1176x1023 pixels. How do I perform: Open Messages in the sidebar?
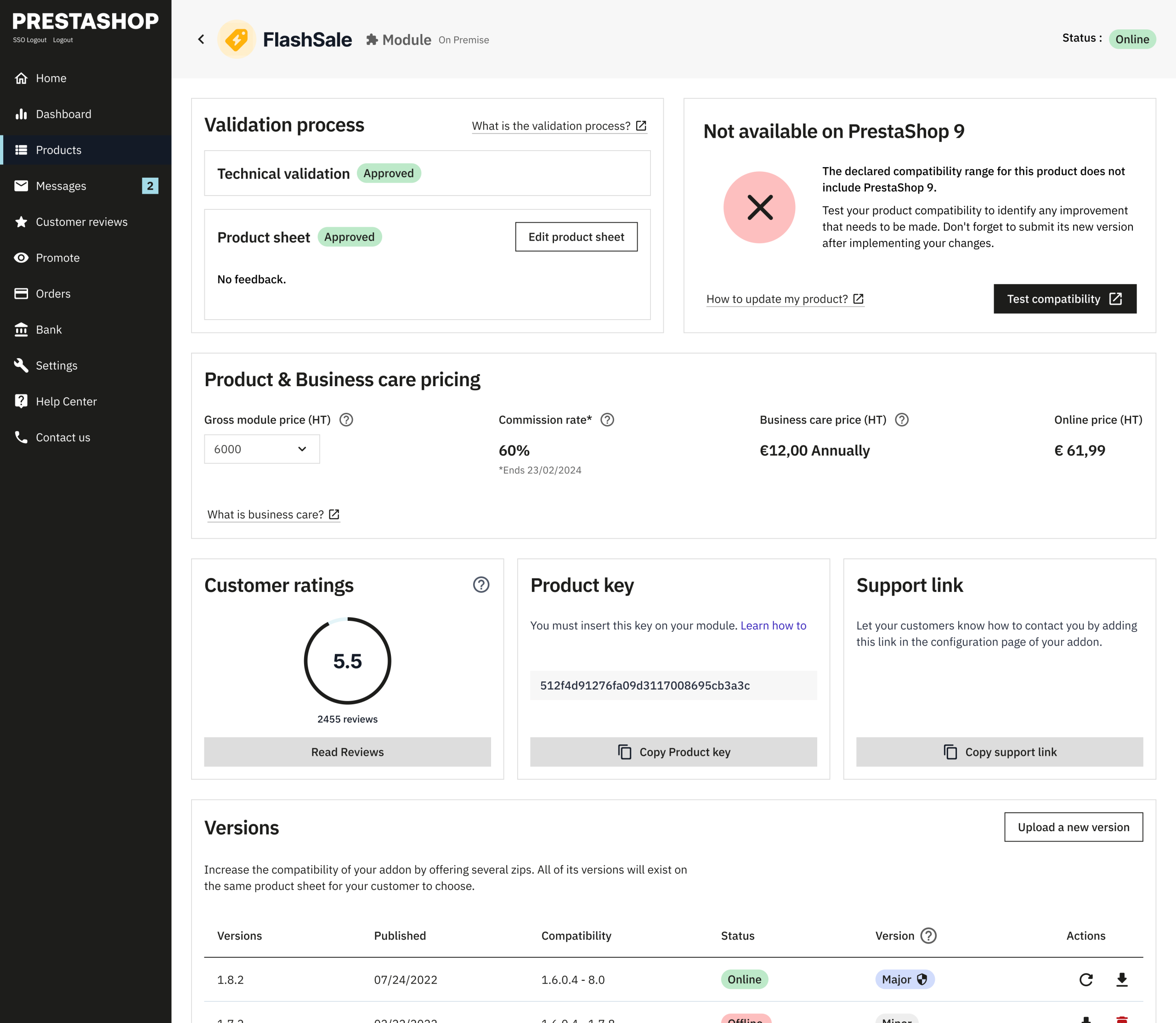(61, 185)
